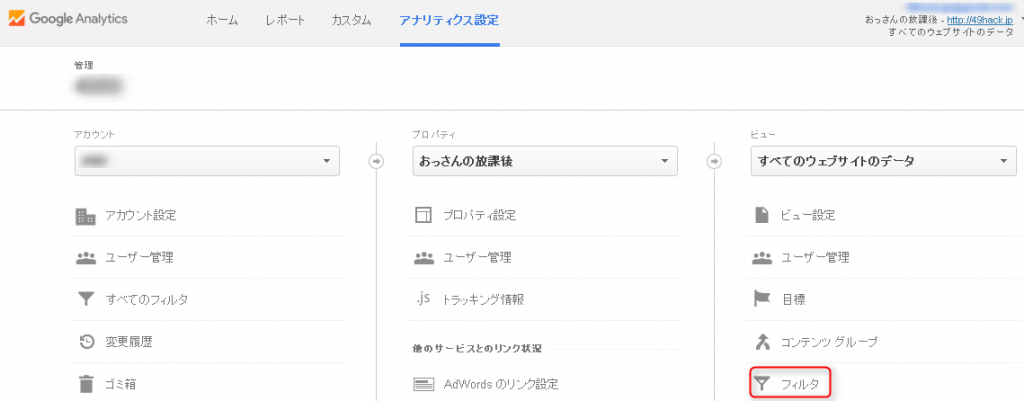Click the content group icon beside コンテンツ グループ
The height and width of the screenshot is (401, 1024).
(761, 342)
